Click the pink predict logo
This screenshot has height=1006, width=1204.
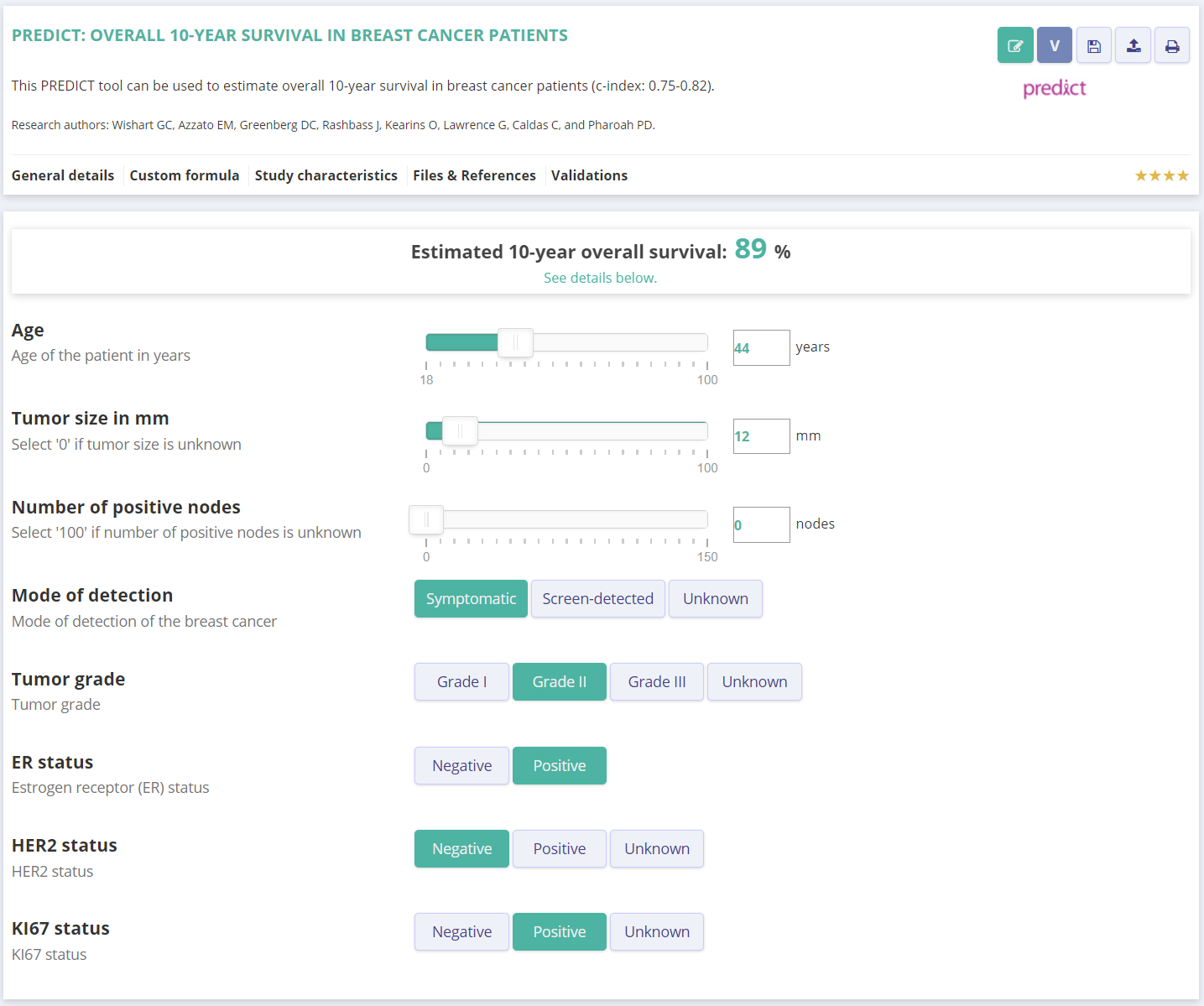click(x=1054, y=88)
